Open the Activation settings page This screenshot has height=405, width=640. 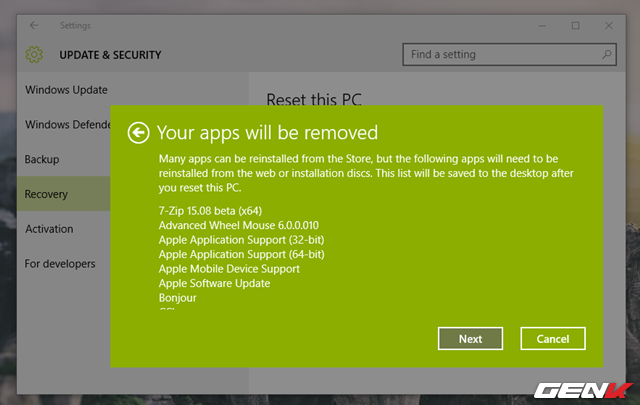49,229
